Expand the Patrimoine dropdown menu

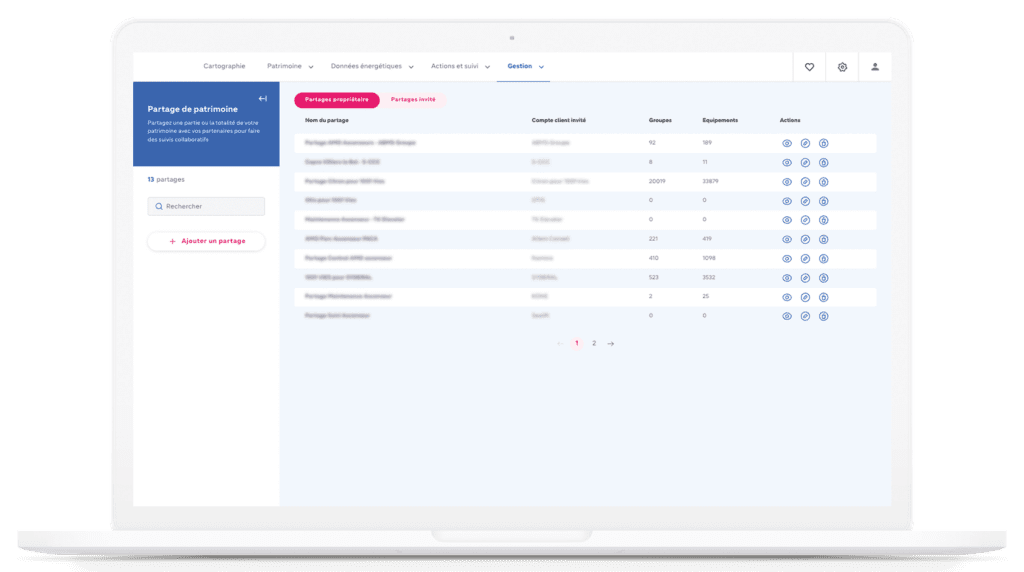291,67
